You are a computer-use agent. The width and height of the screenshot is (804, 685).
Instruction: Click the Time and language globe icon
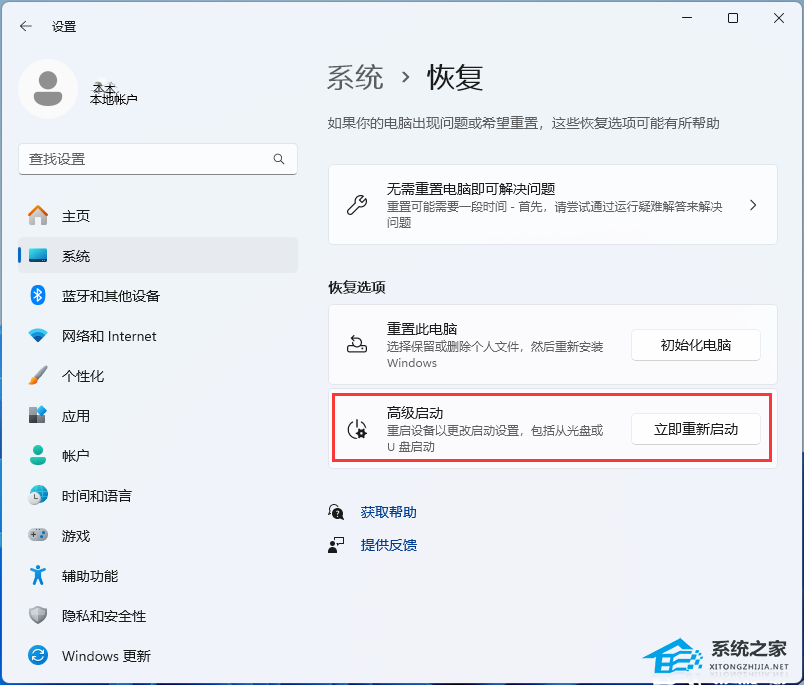38,495
